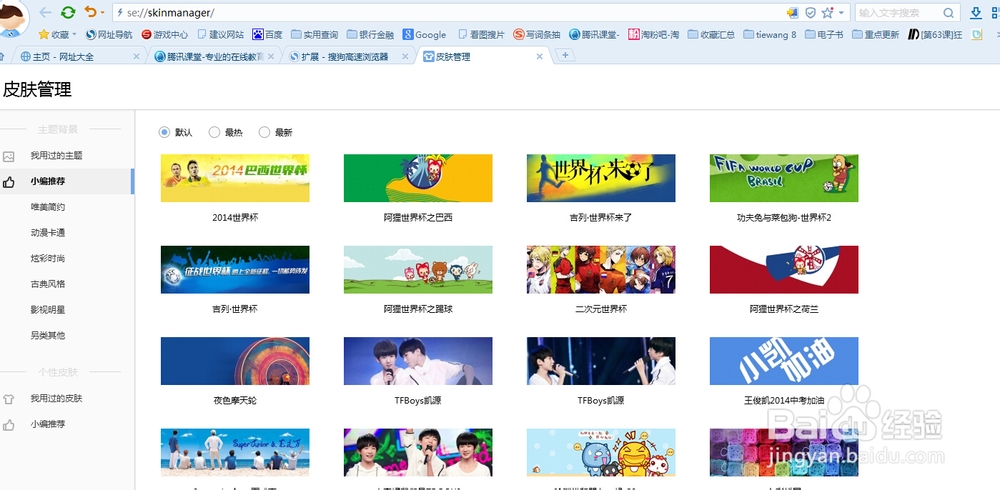Choose the 阿狸世界杯之荷兰 theme thumbnail
Screen dimensions: 1000x490
784,269
